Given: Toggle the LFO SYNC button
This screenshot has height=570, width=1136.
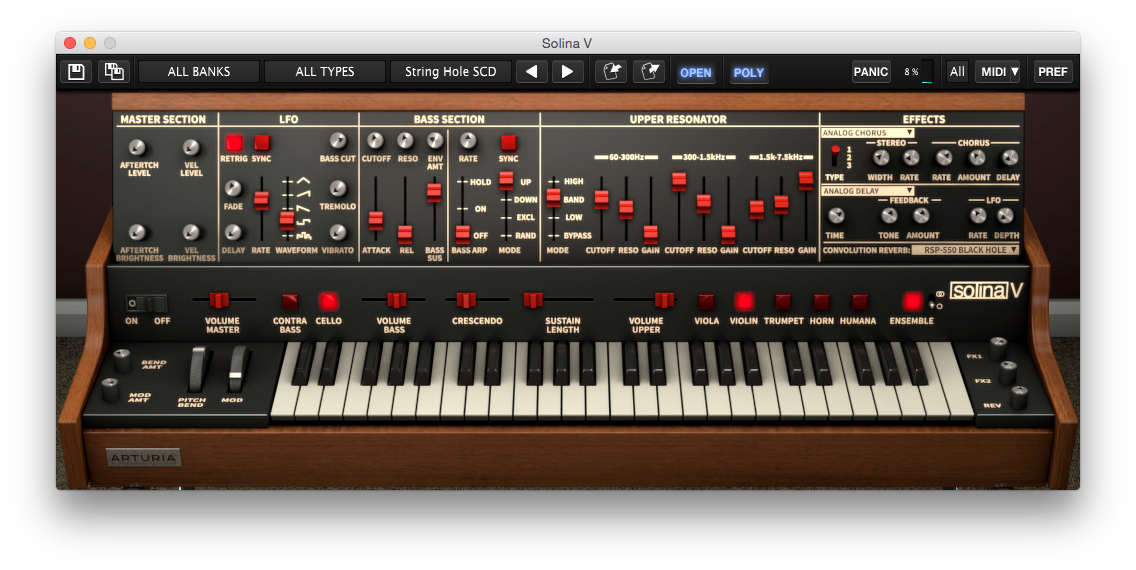Looking at the screenshot, I should coord(262,142).
